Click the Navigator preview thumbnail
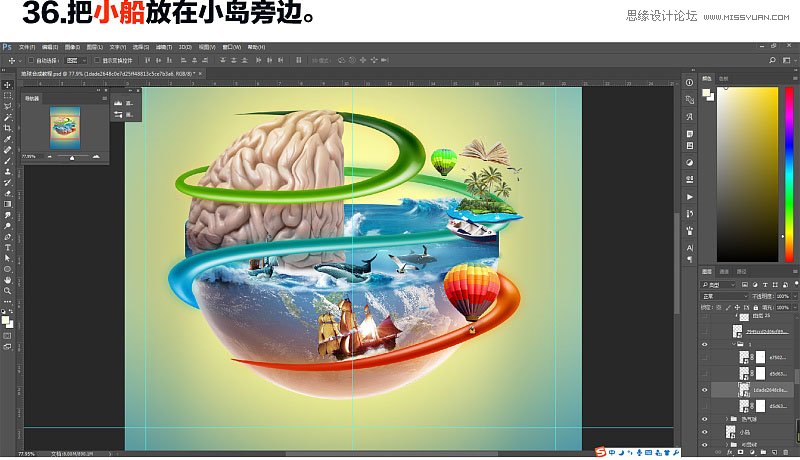 (65, 127)
